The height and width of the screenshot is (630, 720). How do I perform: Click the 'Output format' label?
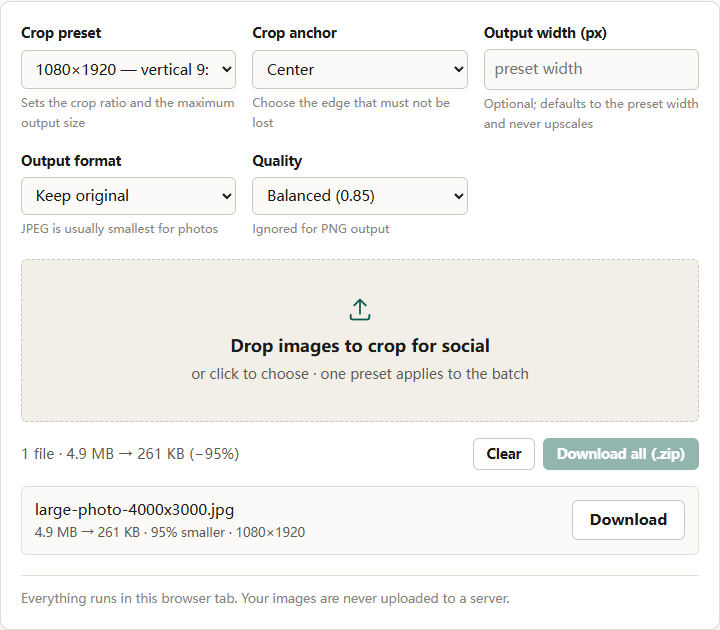[x=71, y=161]
